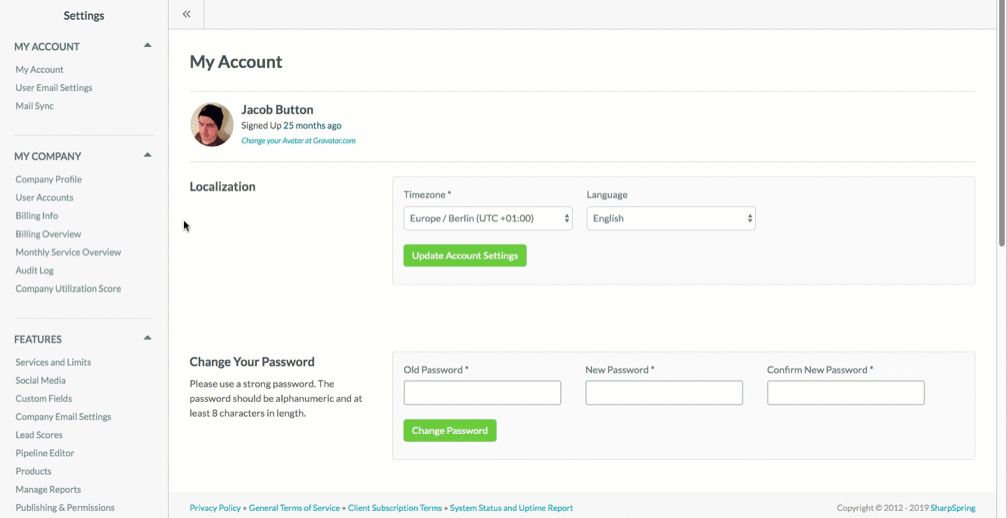The image size is (1007, 518).
Task: Collapse the MY ACCOUNT section arrow
Action: 147,46
